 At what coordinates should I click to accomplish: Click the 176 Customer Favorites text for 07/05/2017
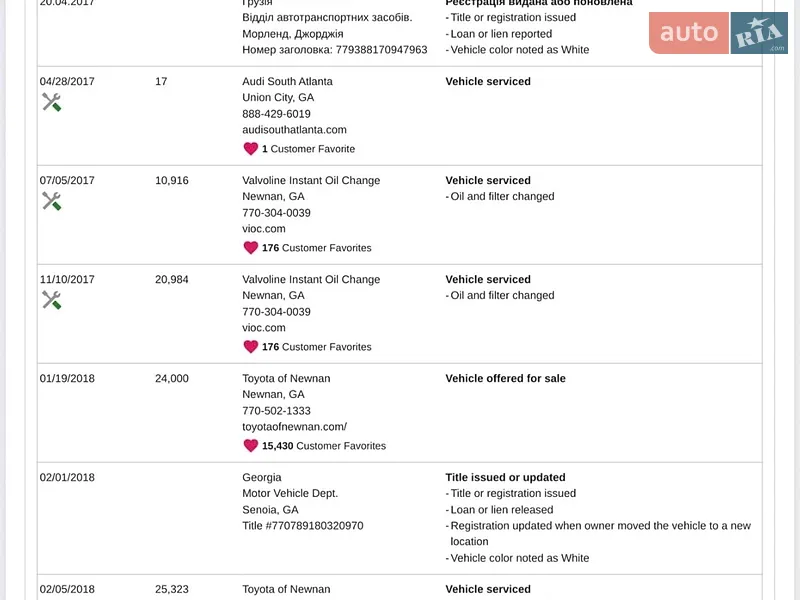pos(316,248)
